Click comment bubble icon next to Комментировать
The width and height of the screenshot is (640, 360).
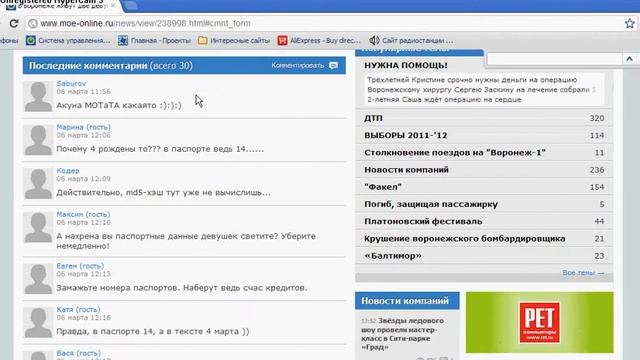pyautogui.click(x=333, y=65)
